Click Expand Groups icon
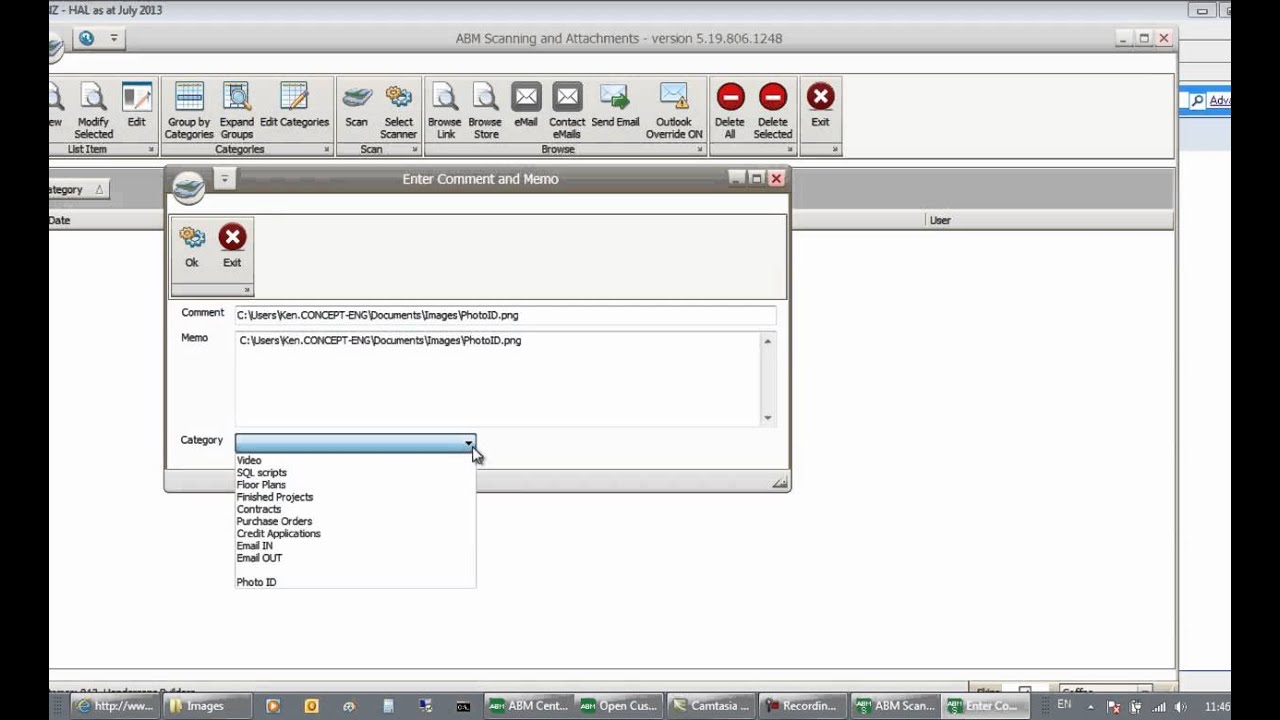The width and height of the screenshot is (1280, 720). click(x=237, y=110)
